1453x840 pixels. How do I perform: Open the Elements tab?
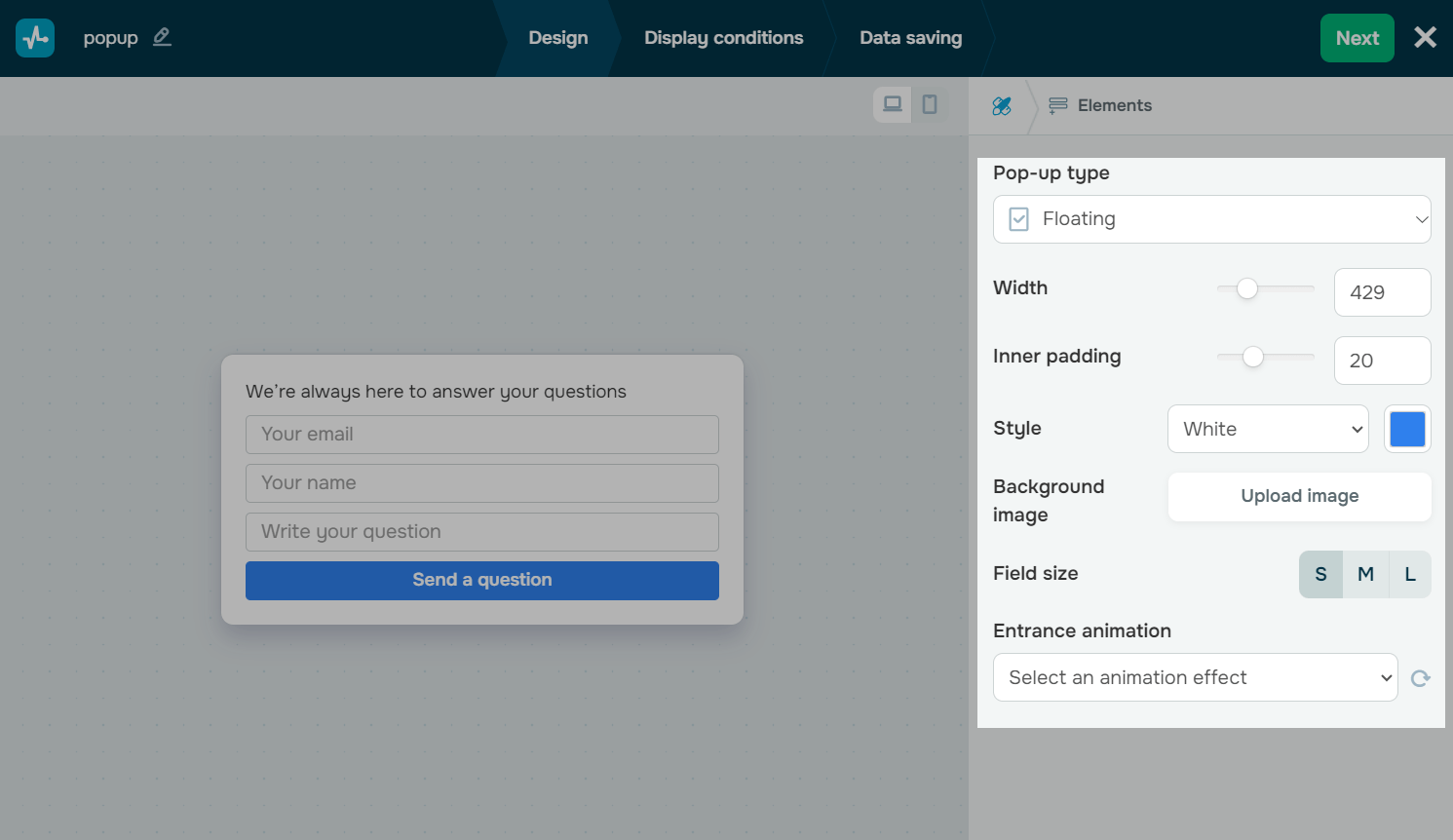click(x=1100, y=105)
